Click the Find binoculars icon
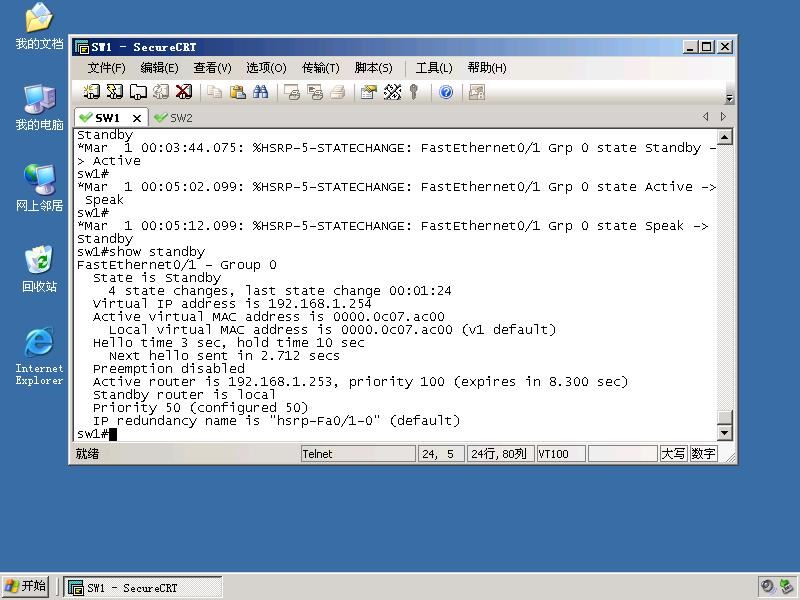 tap(261, 92)
